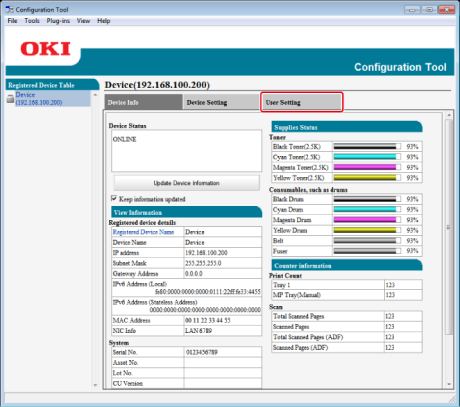Click the Registered Device Name link

coord(143,232)
